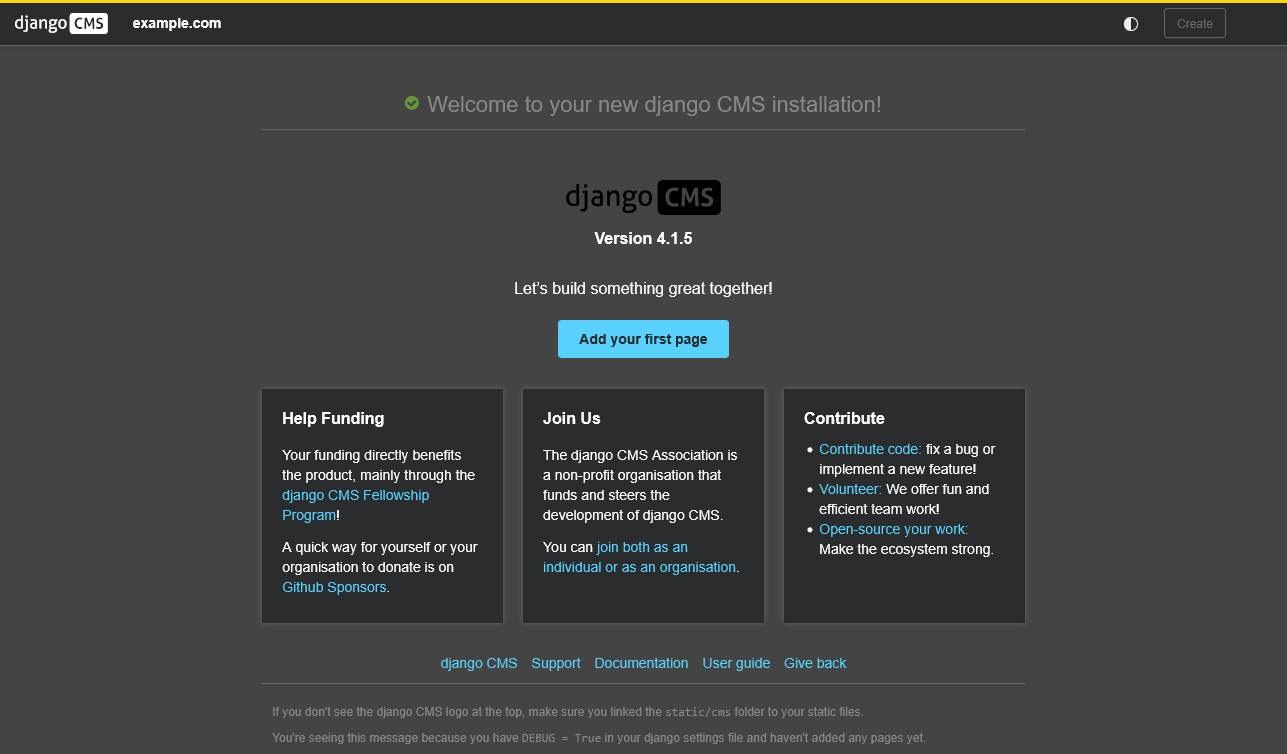
Task: Click the static/cms code text
Action: pyautogui.click(x=698, y=712)
